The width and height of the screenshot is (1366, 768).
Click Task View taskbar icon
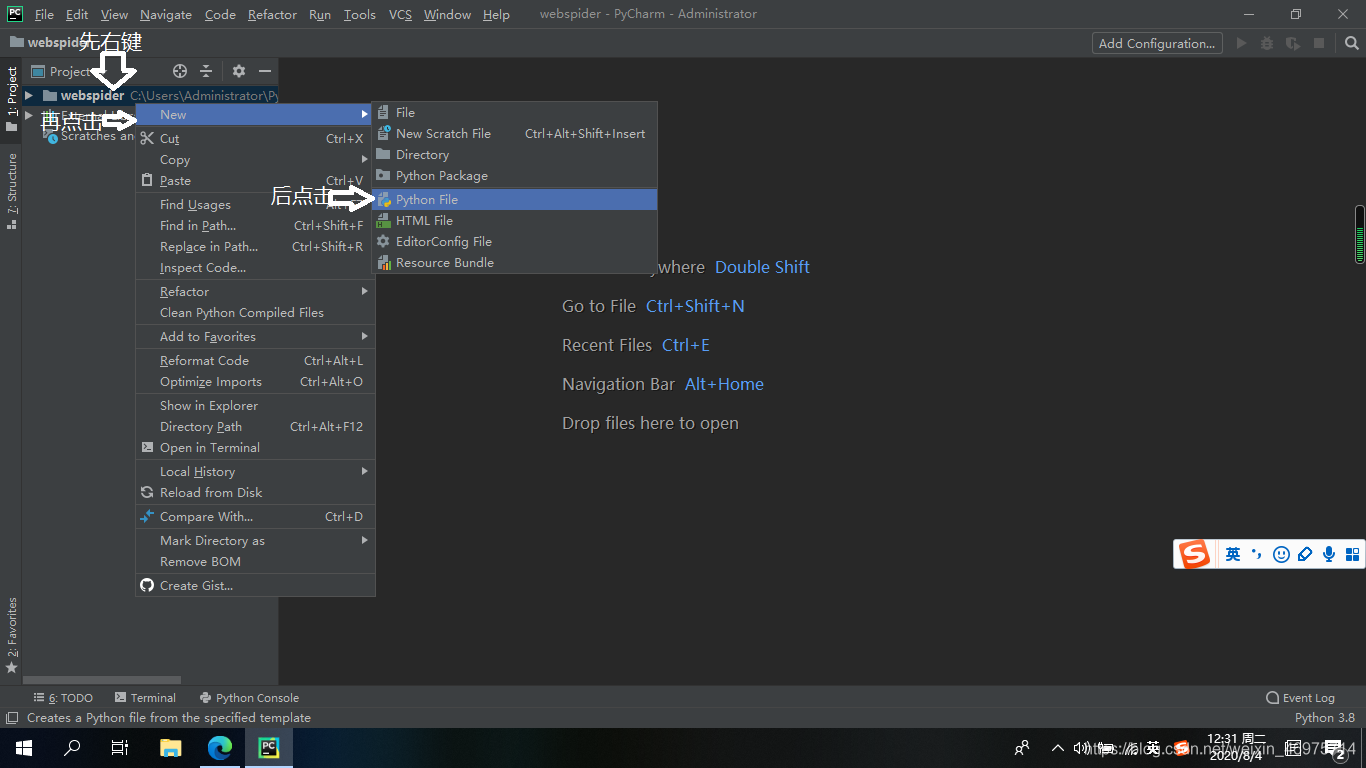[120, 747]
